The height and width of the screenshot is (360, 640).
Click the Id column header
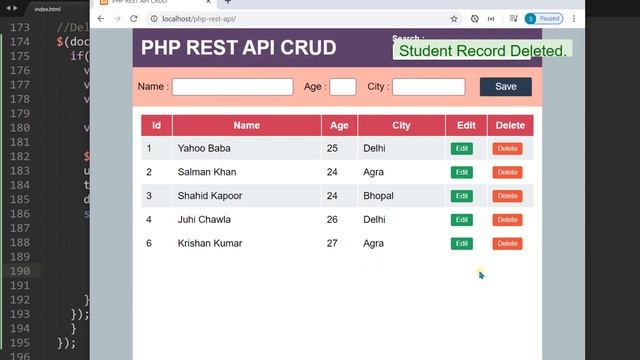point(156,125)
